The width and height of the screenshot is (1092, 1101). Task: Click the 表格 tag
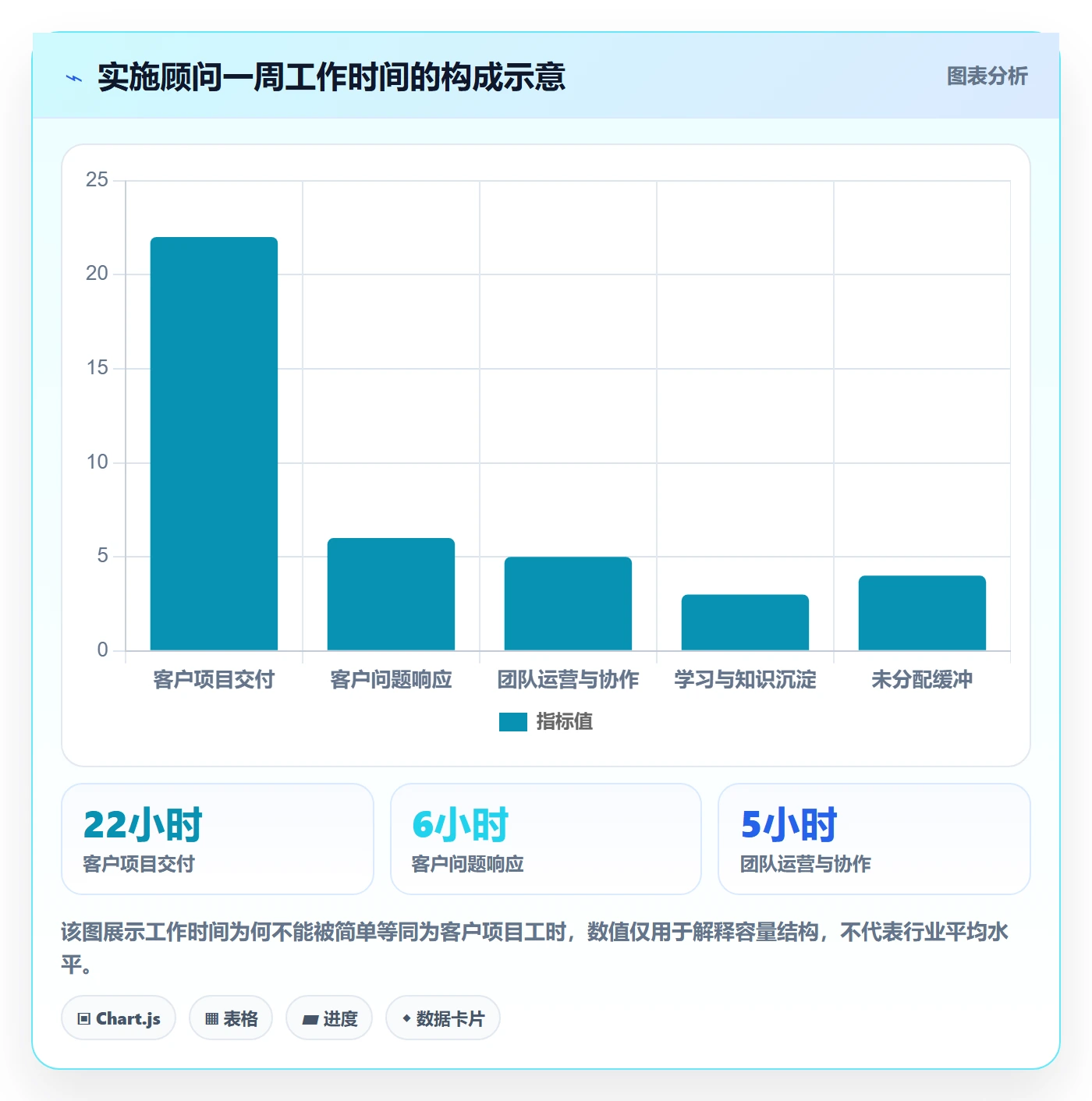click(231, 1018)
